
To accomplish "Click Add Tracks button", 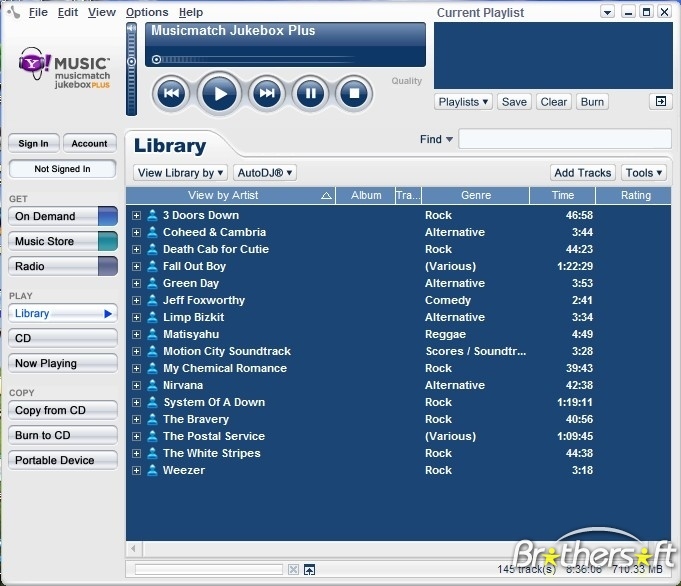I will [582, 173].
